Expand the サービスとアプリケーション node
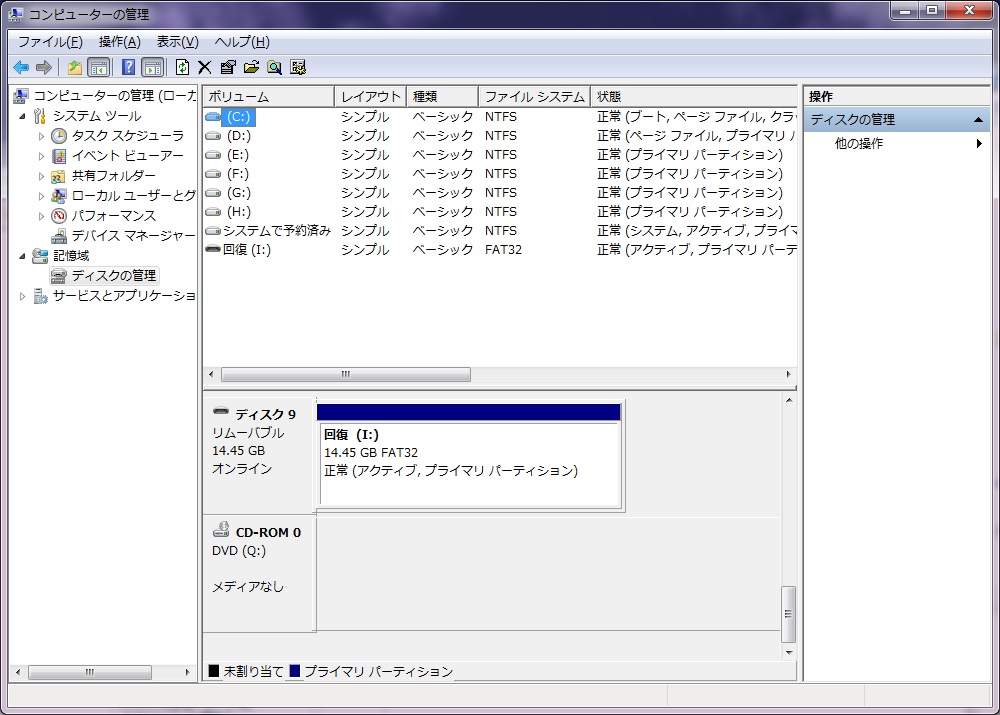Screen dimensions: 1000x715 22,296
